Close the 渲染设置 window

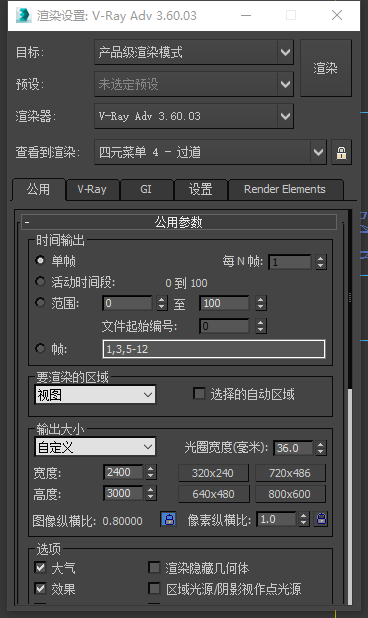tap(337, 15)
